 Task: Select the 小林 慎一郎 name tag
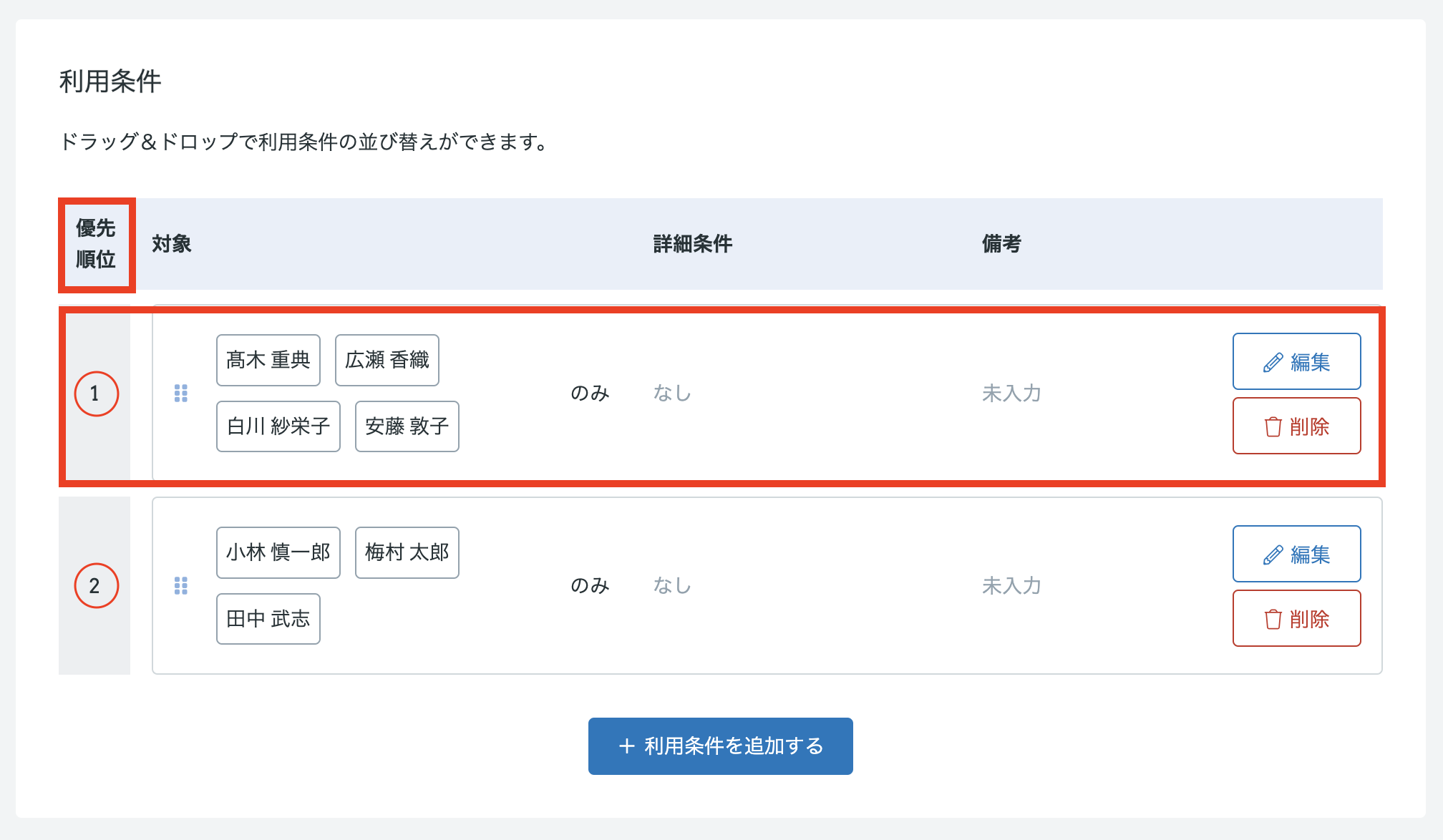click(278, 552)
